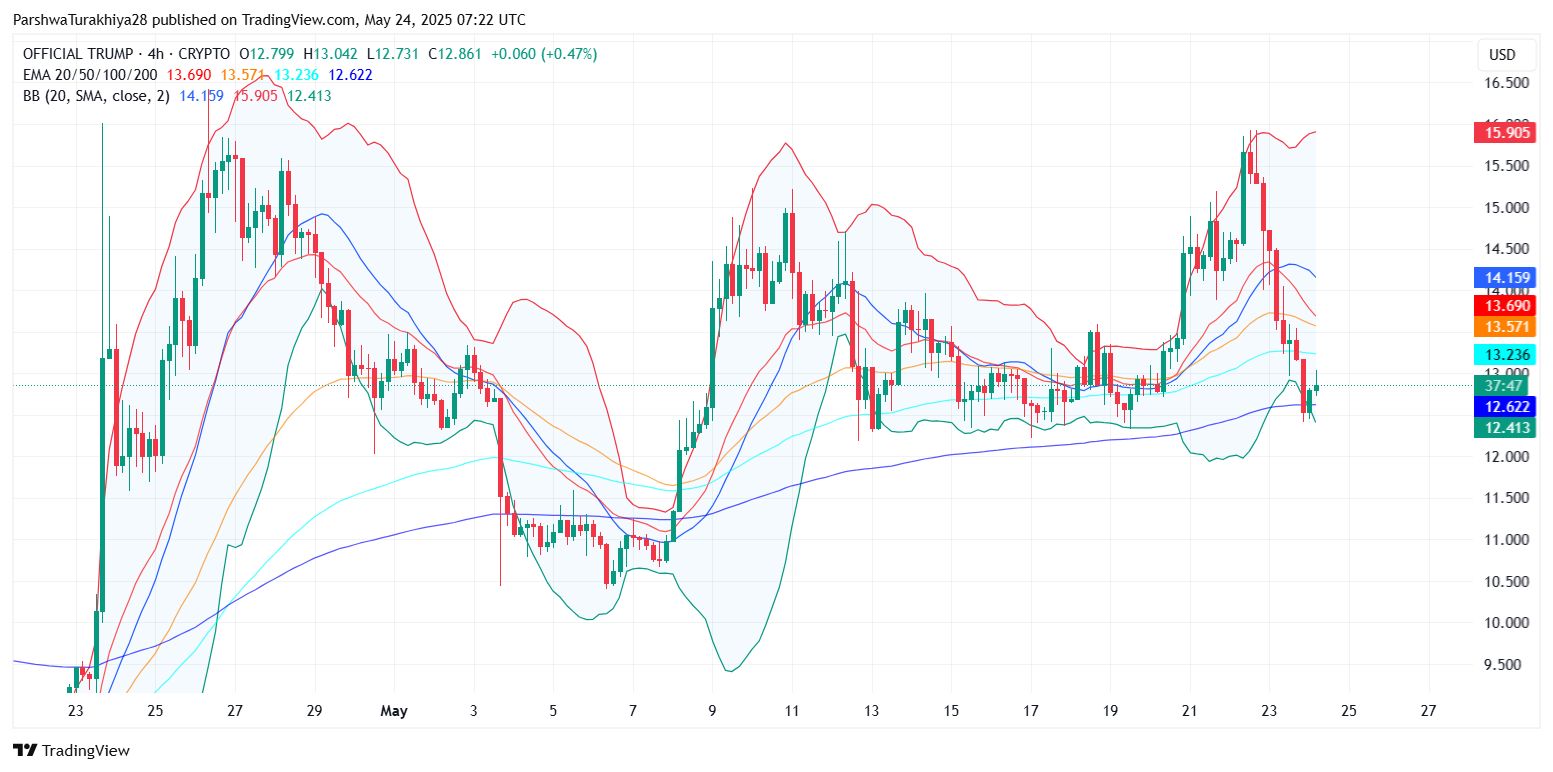Click the blue 14.159 price-scale tag

pyautogui.click(x=1504, y=278)
